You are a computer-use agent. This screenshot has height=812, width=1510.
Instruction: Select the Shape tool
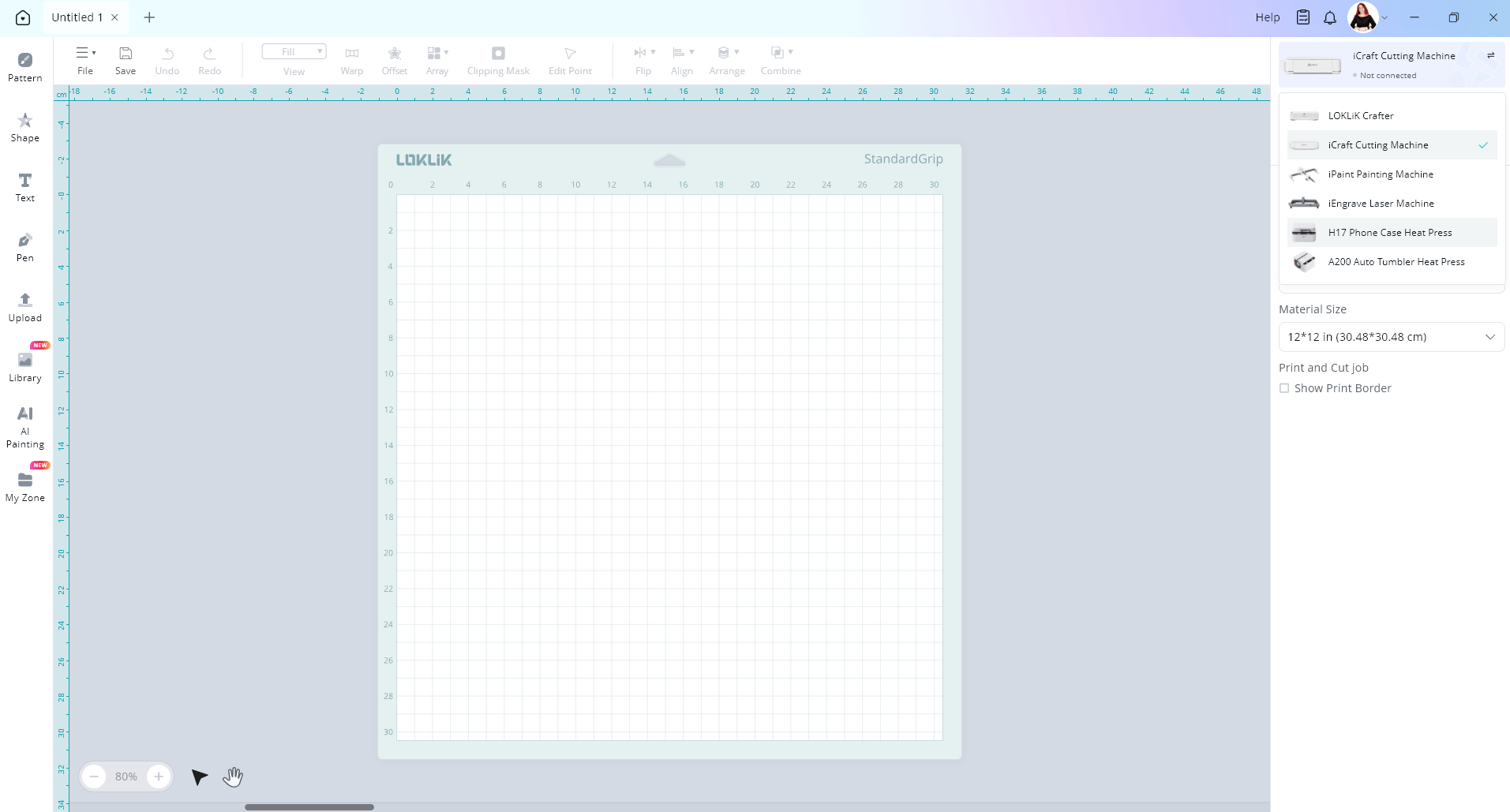click(25, 126)
